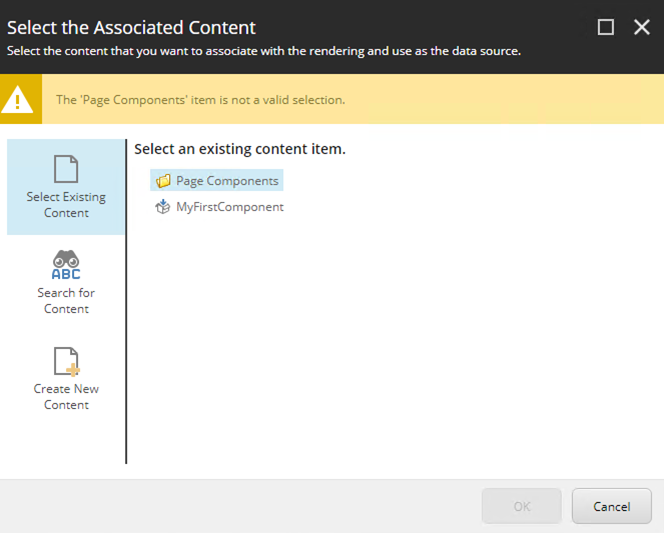
Task: Click the blank page icon for Select Existing Content
Action: (x=66, y=169)
